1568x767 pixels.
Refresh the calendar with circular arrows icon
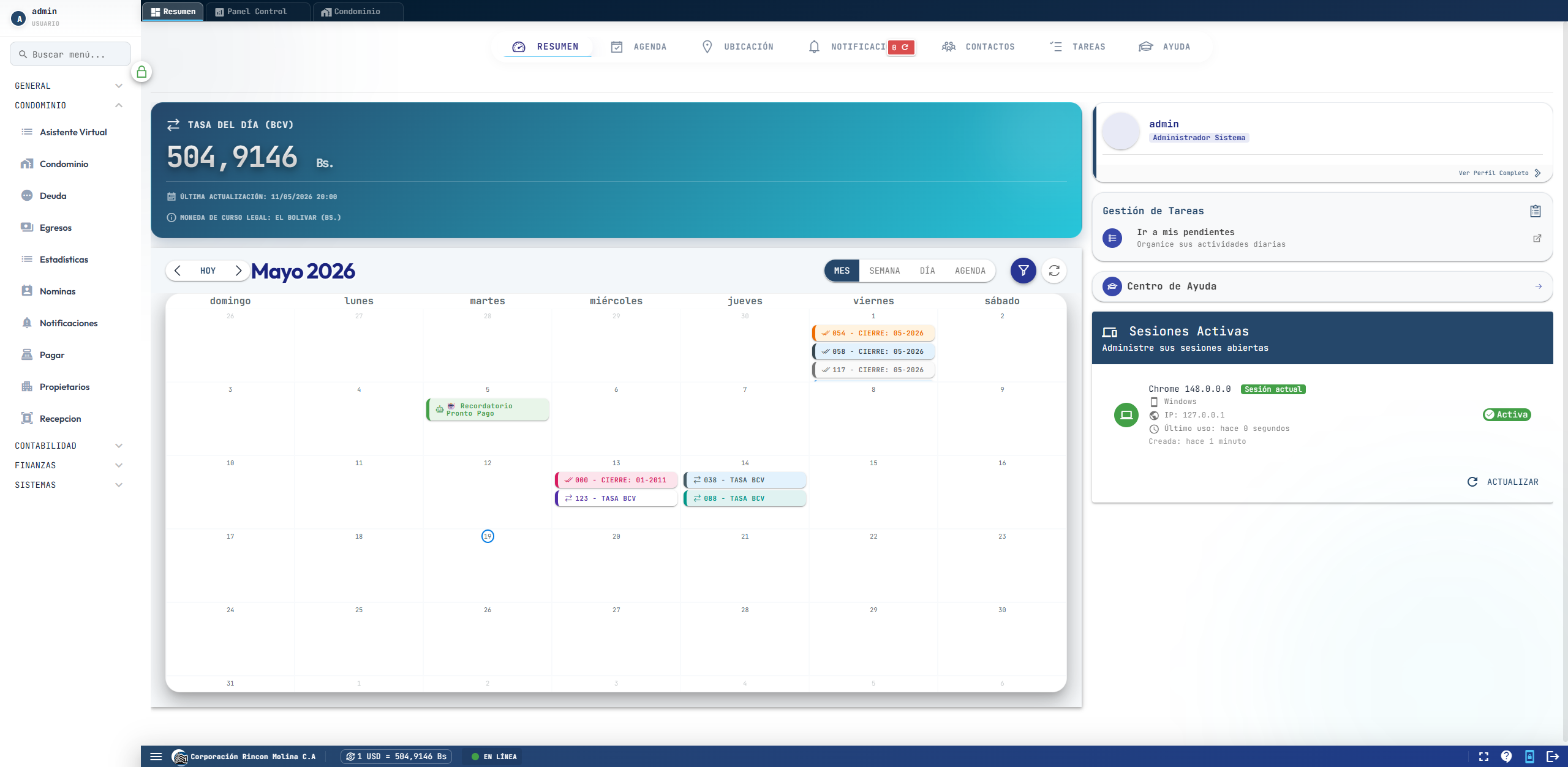(x=1054, y=271)
